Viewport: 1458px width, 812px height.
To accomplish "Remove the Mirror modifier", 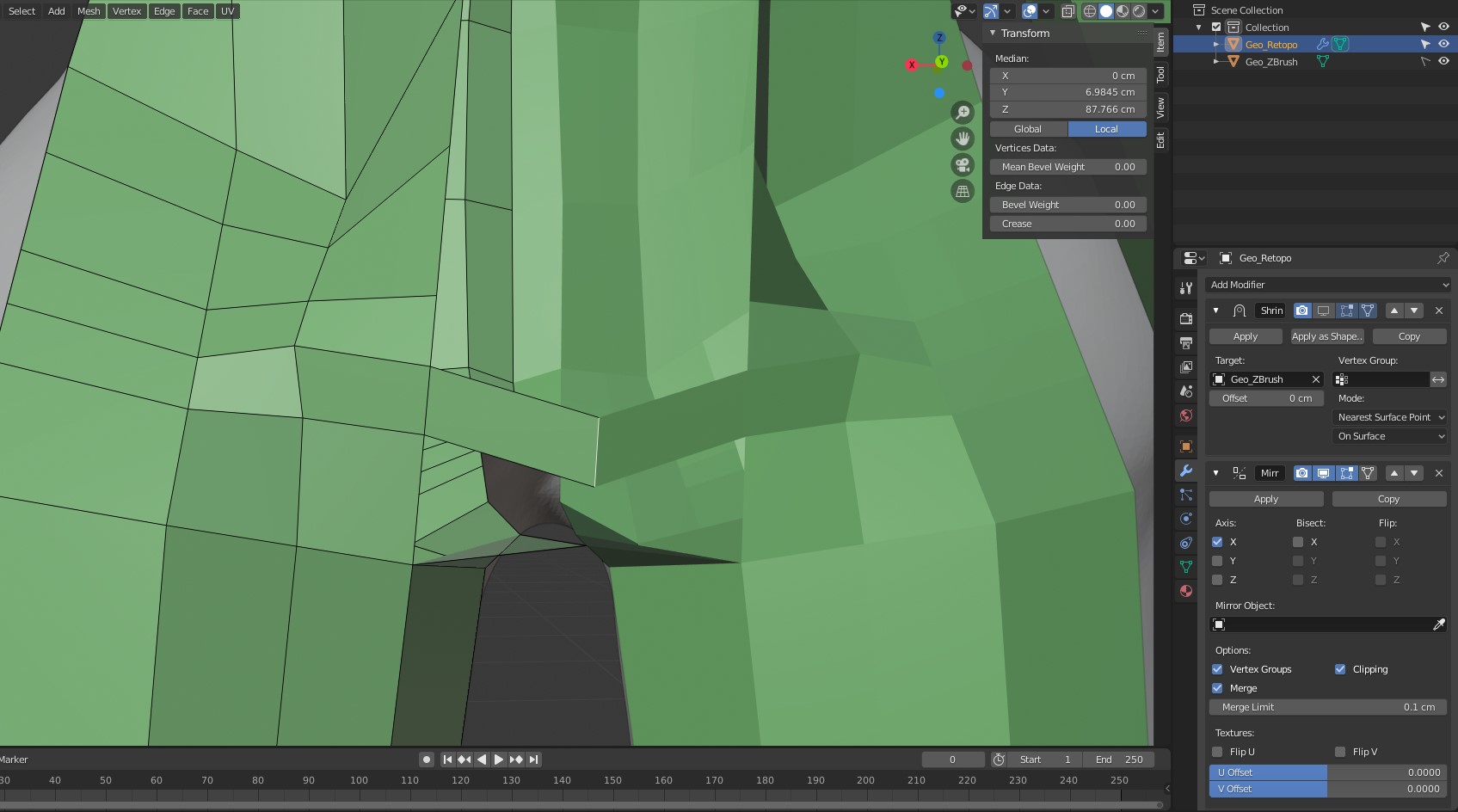I will (x=1439, y=473).
